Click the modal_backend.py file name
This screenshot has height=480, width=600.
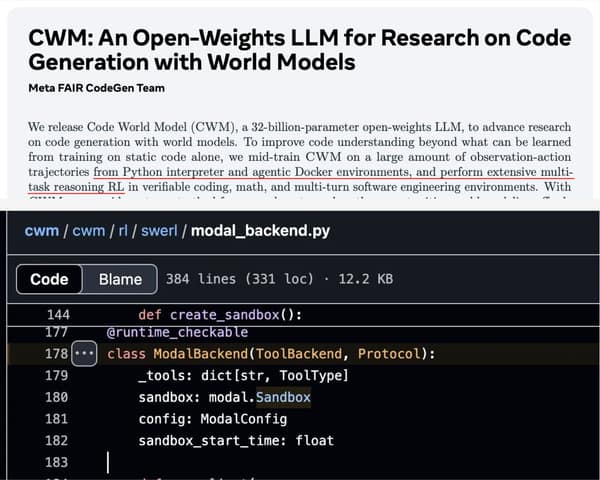pos(260,231)
